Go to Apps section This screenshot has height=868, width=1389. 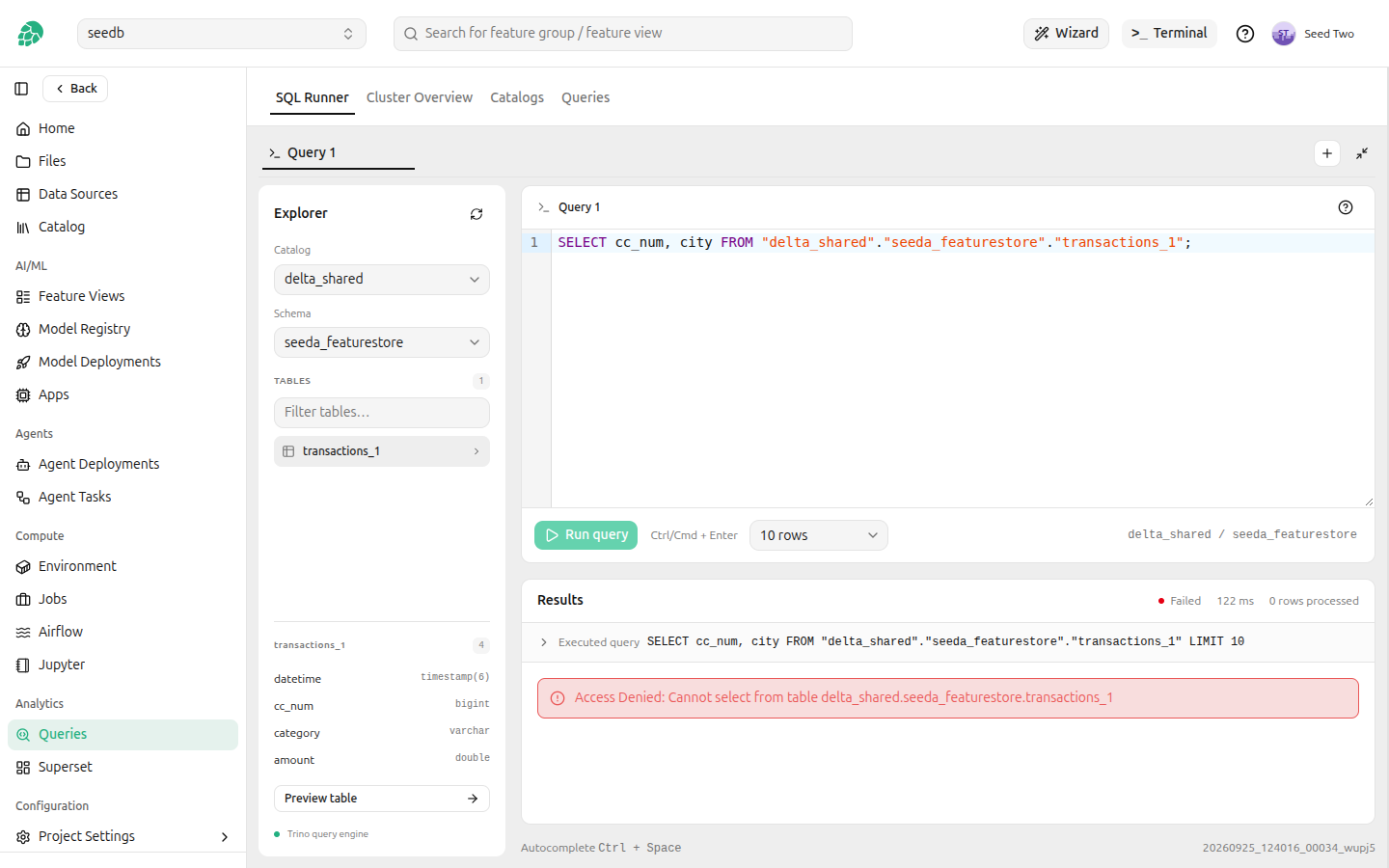[123, 394]
